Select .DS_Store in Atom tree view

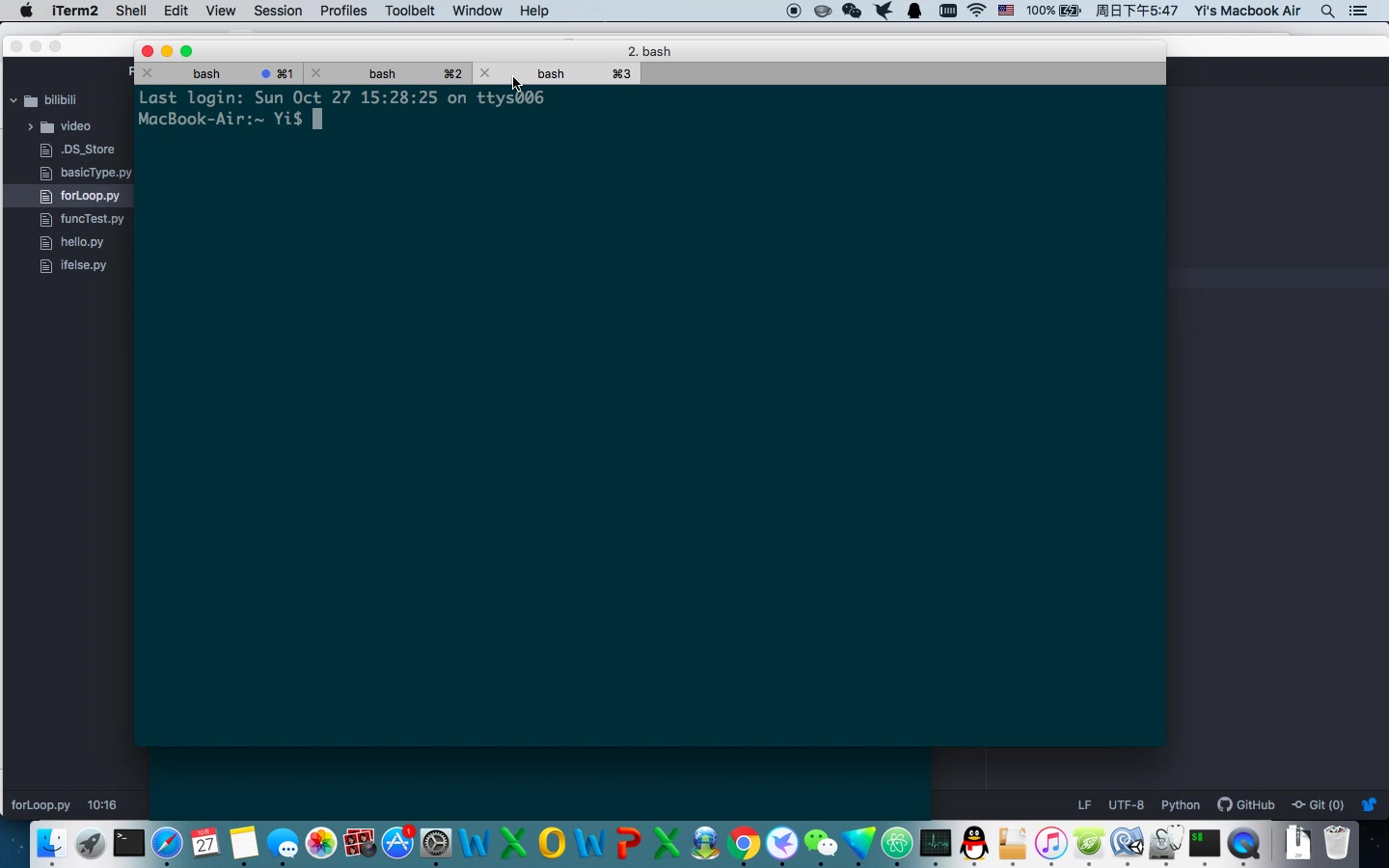87,149
